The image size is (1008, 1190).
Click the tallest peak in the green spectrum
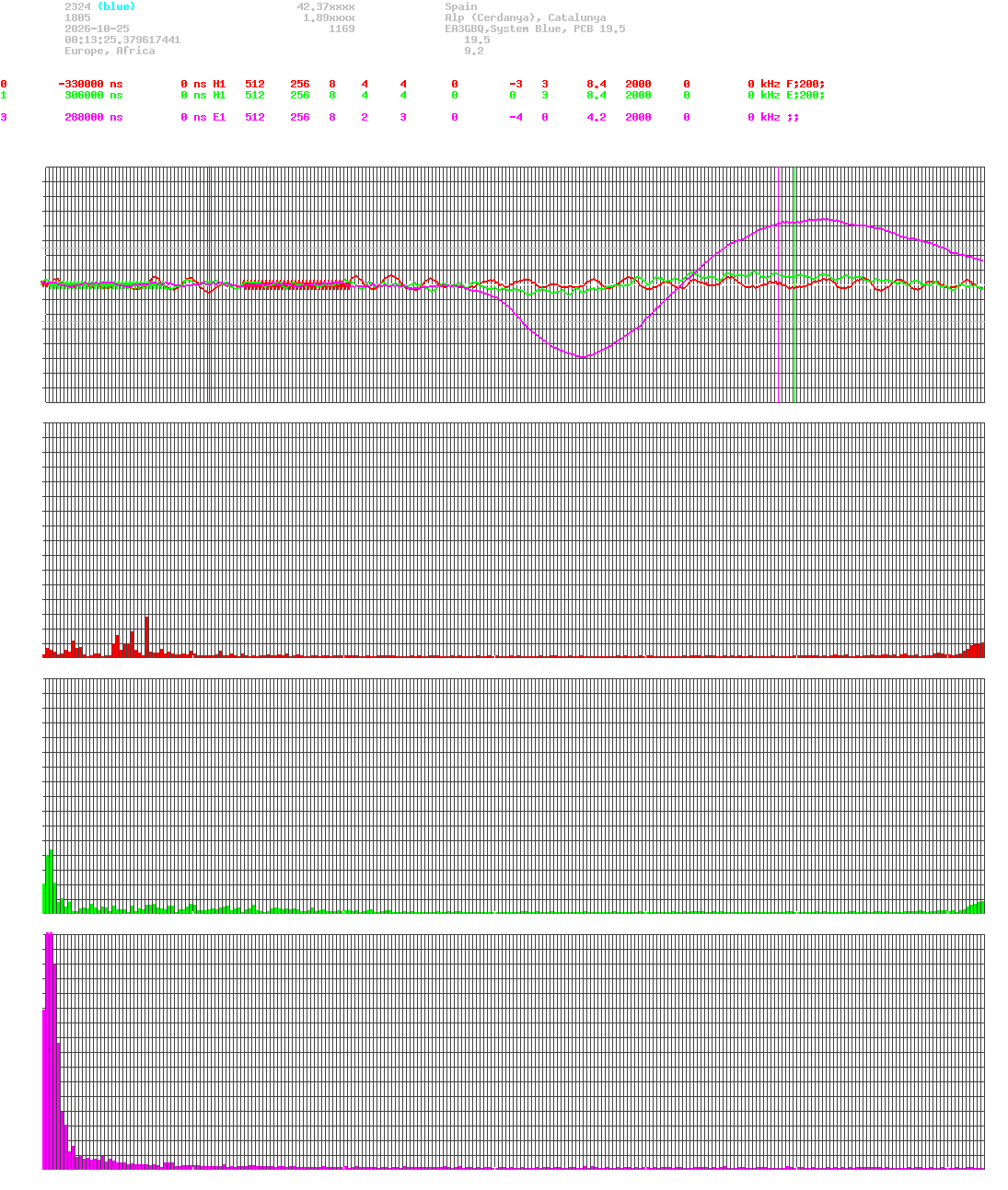(x=51, y=881)
